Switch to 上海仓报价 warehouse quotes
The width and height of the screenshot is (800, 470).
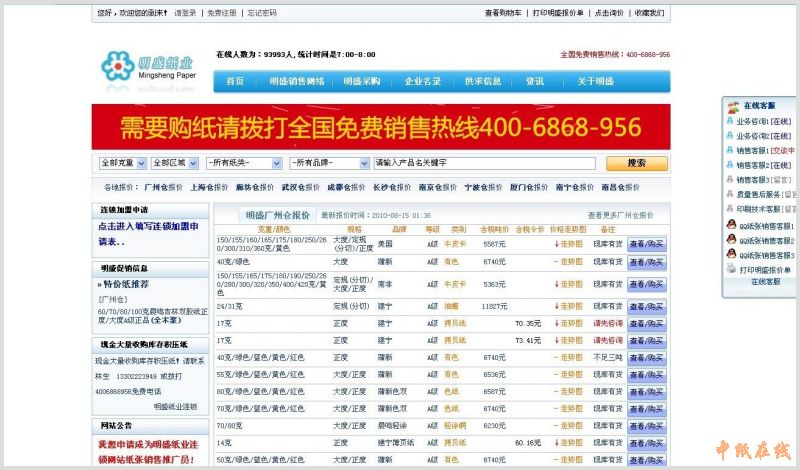point(209,187)
